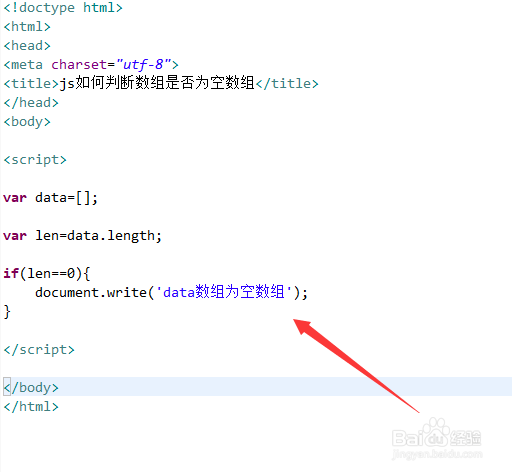
Task: Click the doctype html declaration line
Action: pos(63,8)
